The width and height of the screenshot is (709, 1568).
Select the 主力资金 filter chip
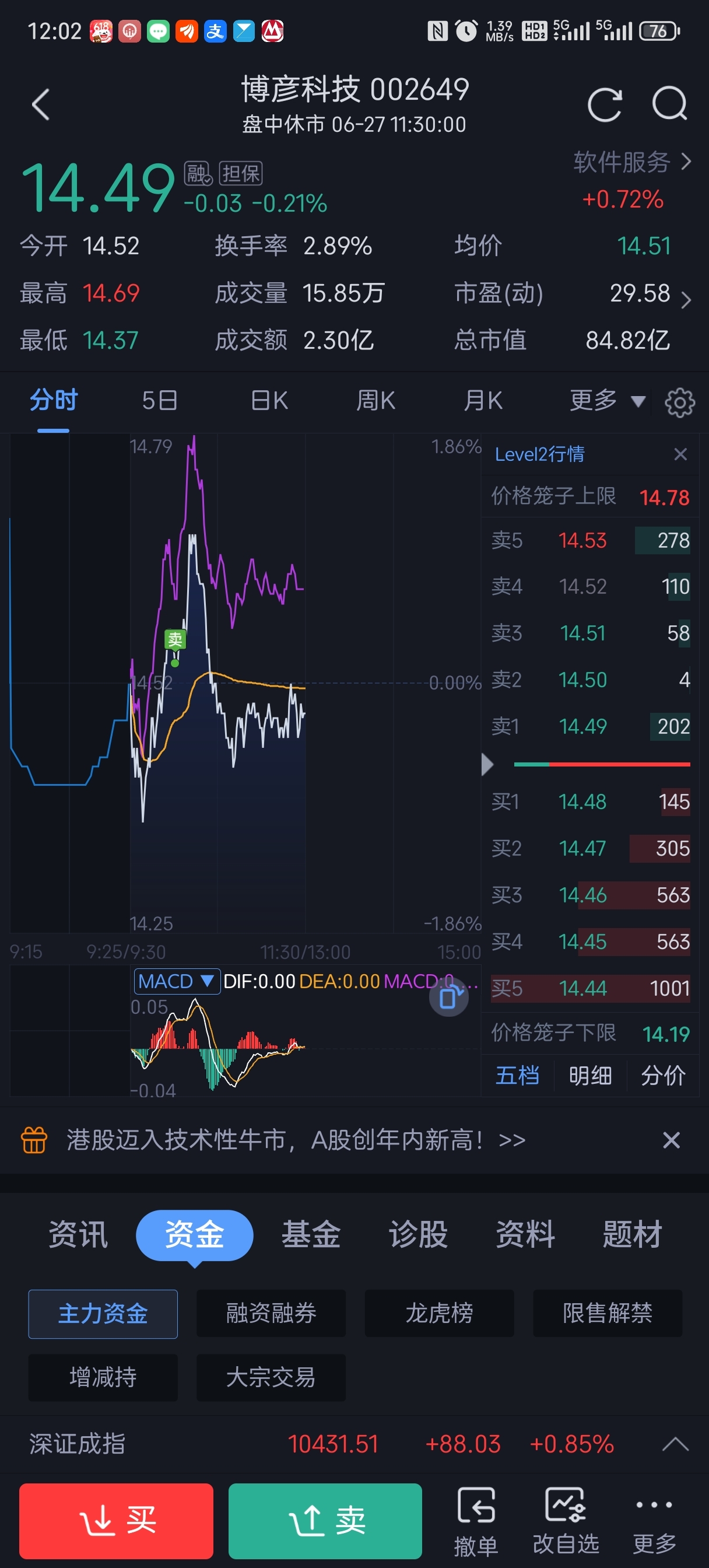point(103,1314)
